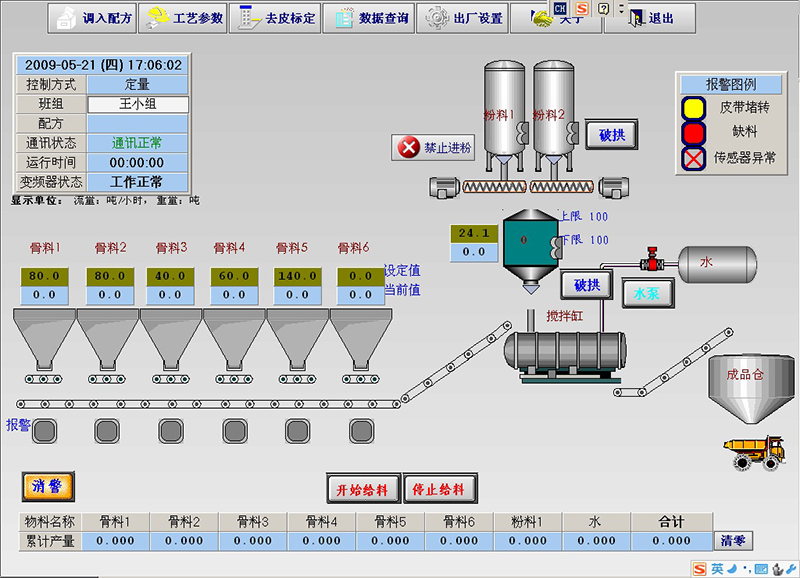Toggle the 禁止进粉 powder feed button

pyautogui.click(x=433, y=148)
